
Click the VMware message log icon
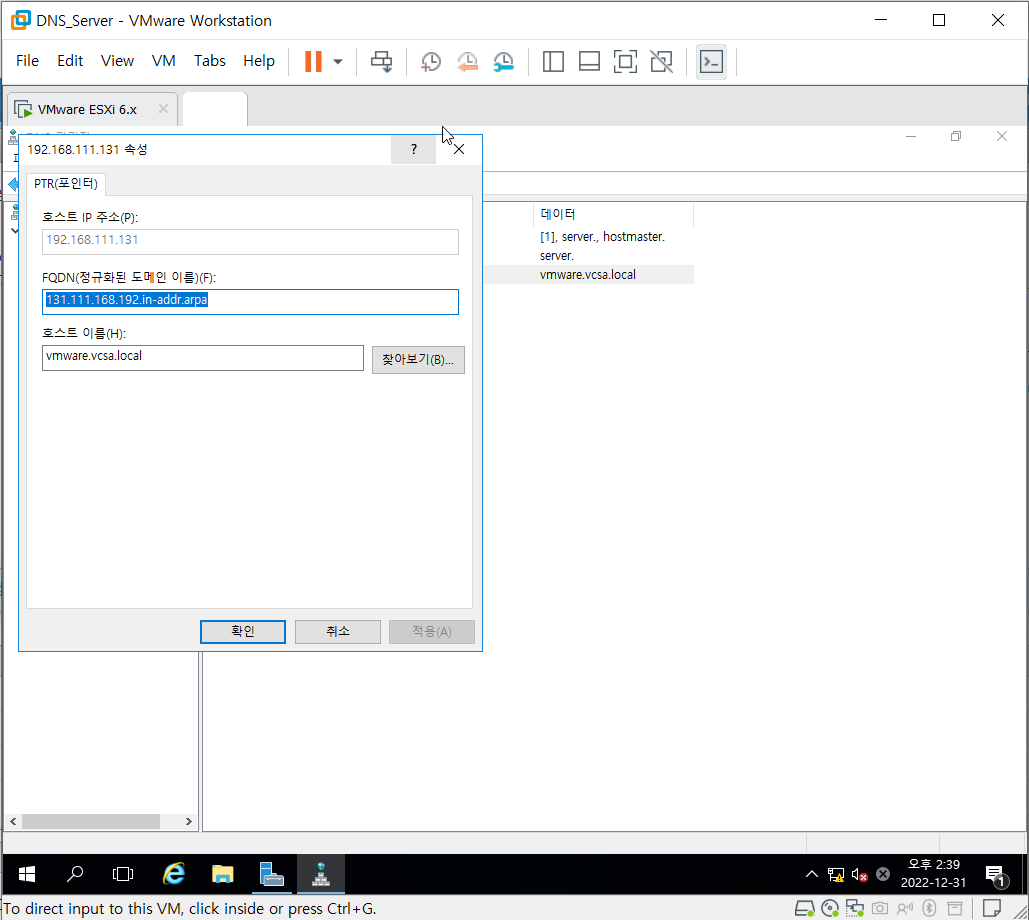pos(992,908)
